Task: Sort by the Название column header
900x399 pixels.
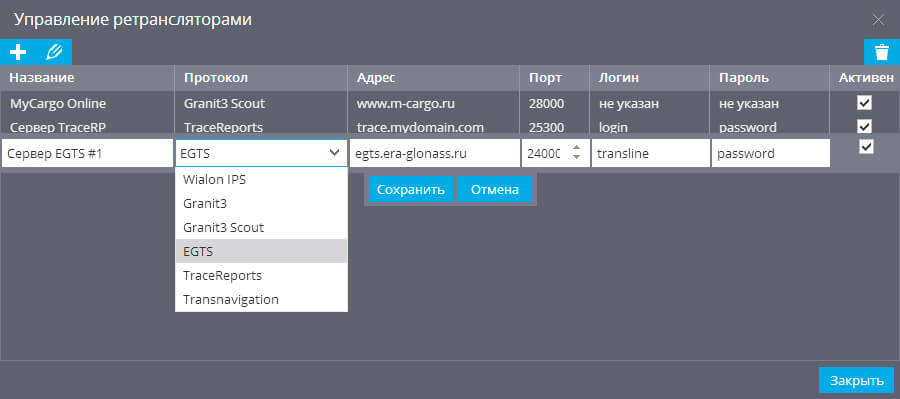Action: click(x=42, y=78)
